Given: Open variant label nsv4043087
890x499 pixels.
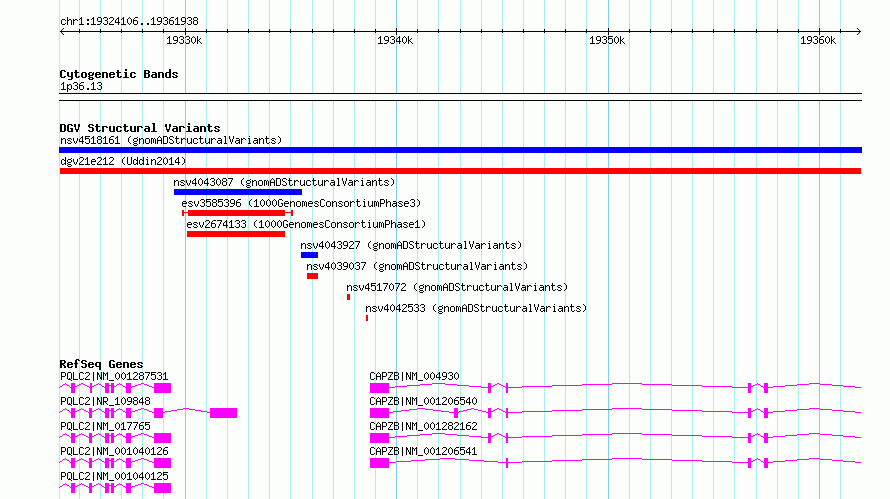Looking at the screenshot, I should 284,182.
